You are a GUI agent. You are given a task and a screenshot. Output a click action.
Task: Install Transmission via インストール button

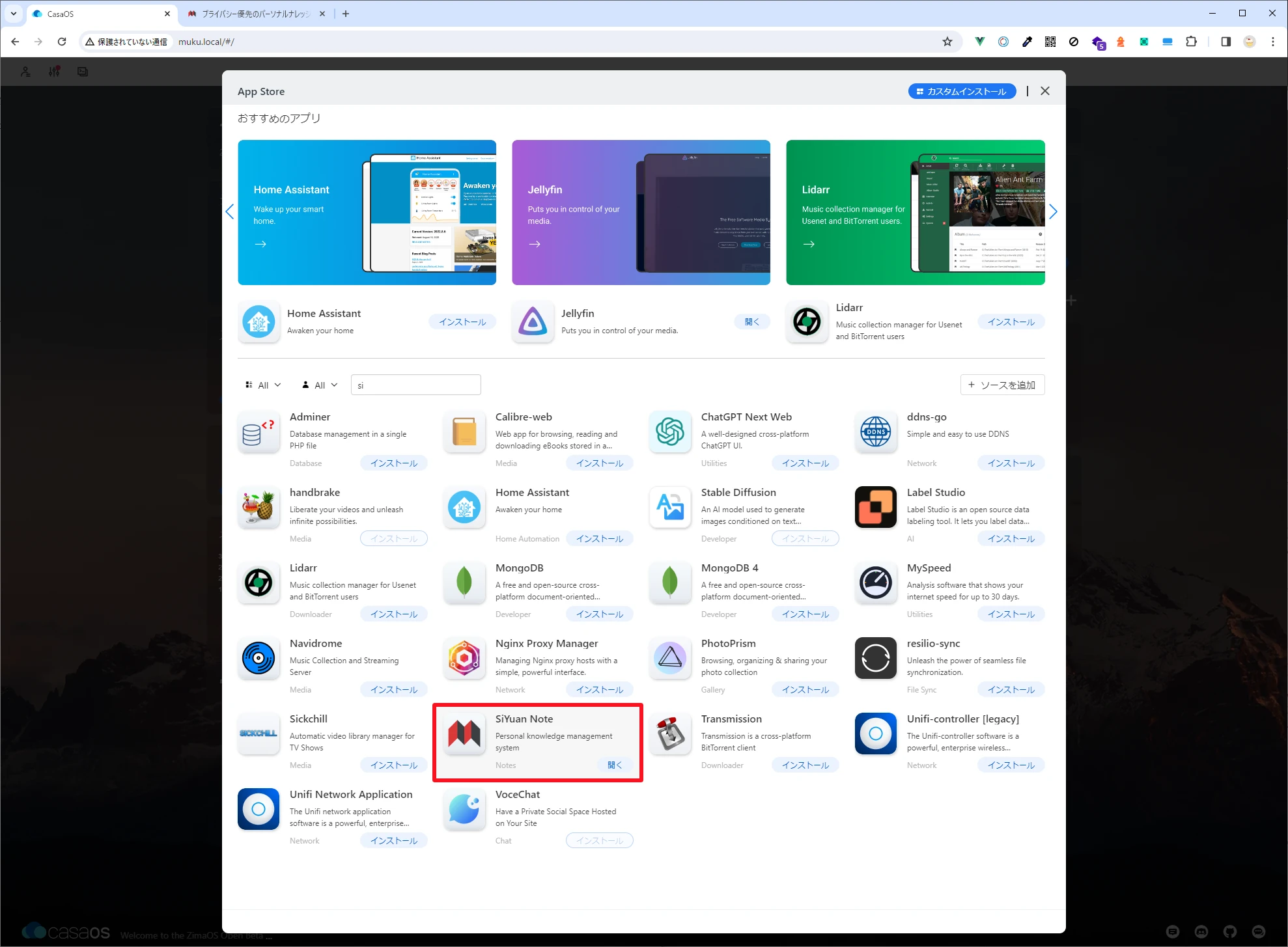pyautogui.click(x=805, y=765)
